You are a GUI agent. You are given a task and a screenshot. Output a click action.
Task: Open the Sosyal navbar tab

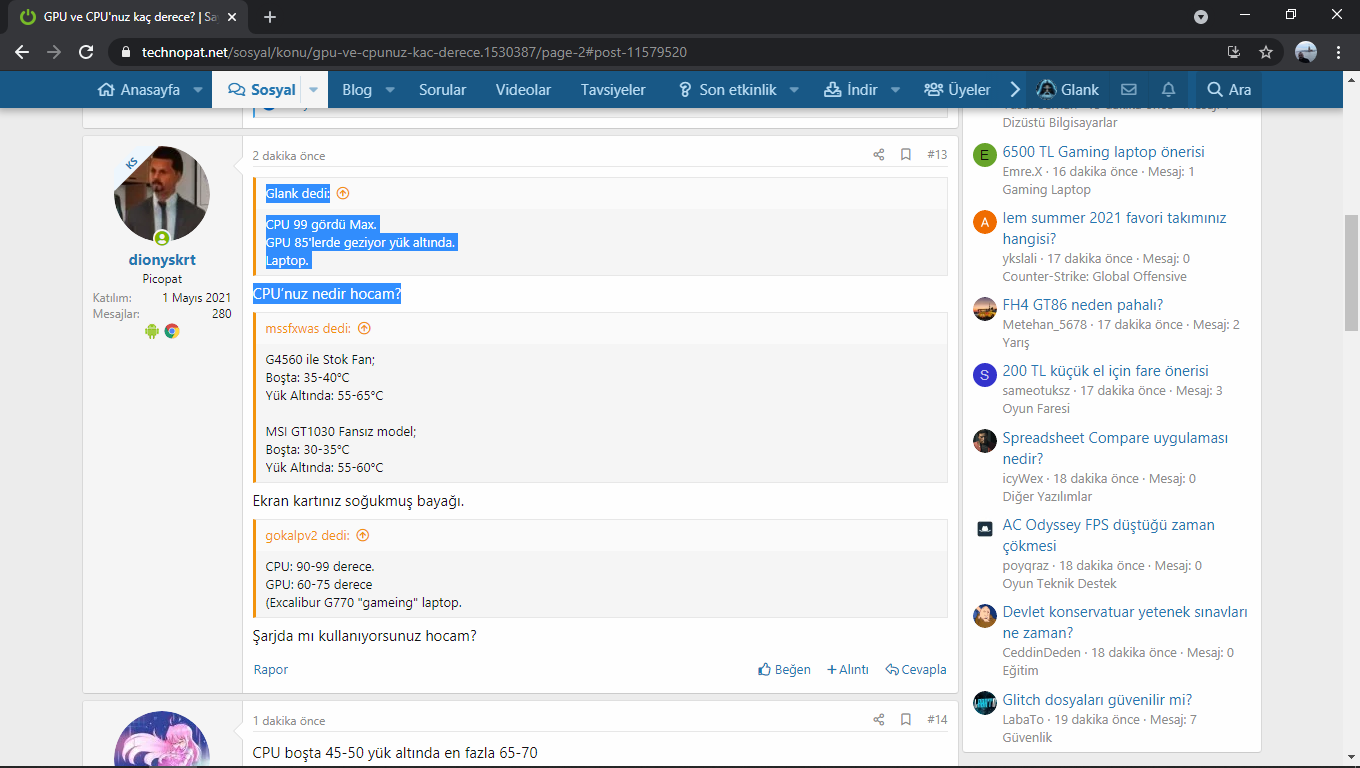coord(262,90)
